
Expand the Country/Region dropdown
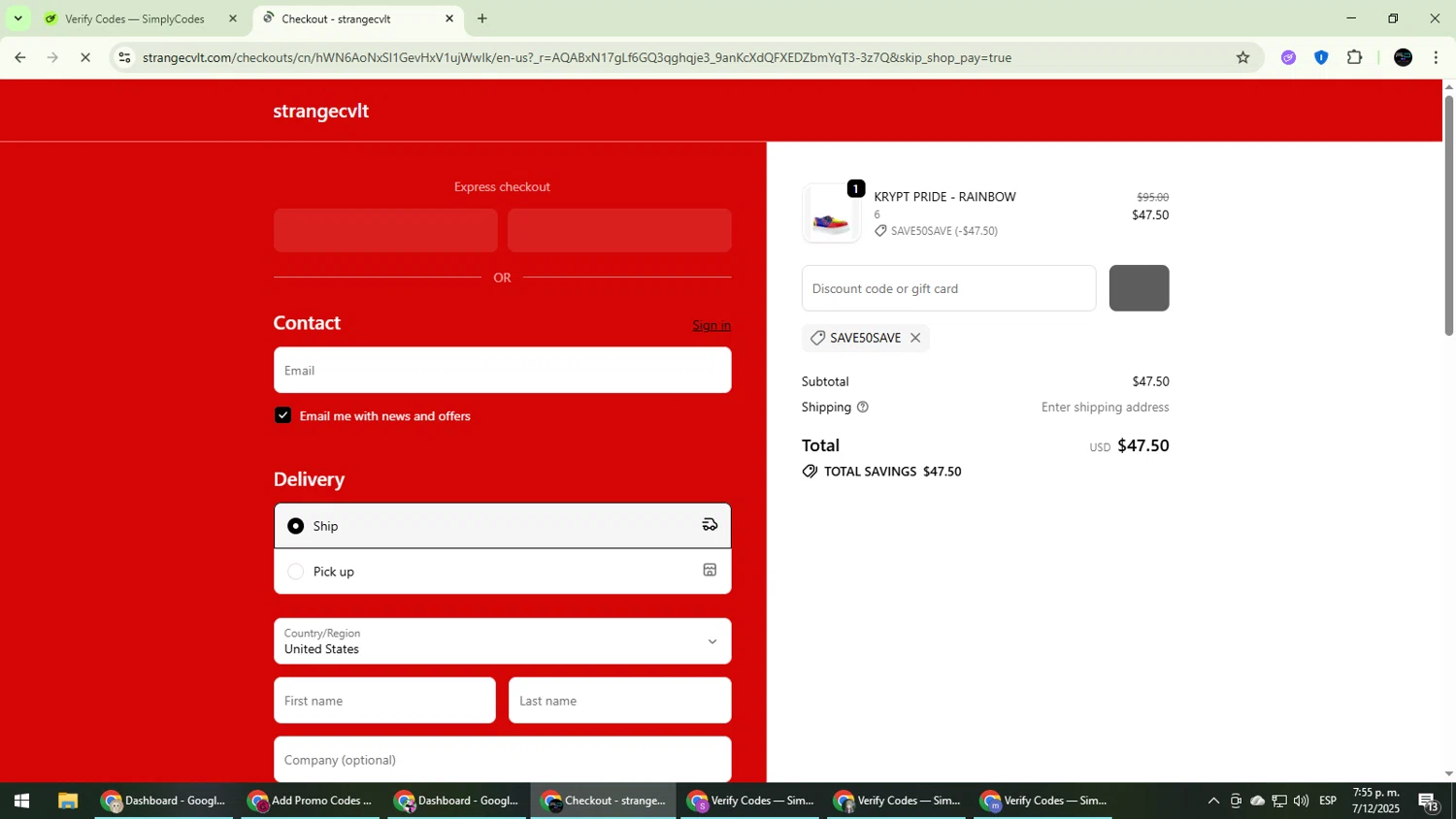(502, 641)
